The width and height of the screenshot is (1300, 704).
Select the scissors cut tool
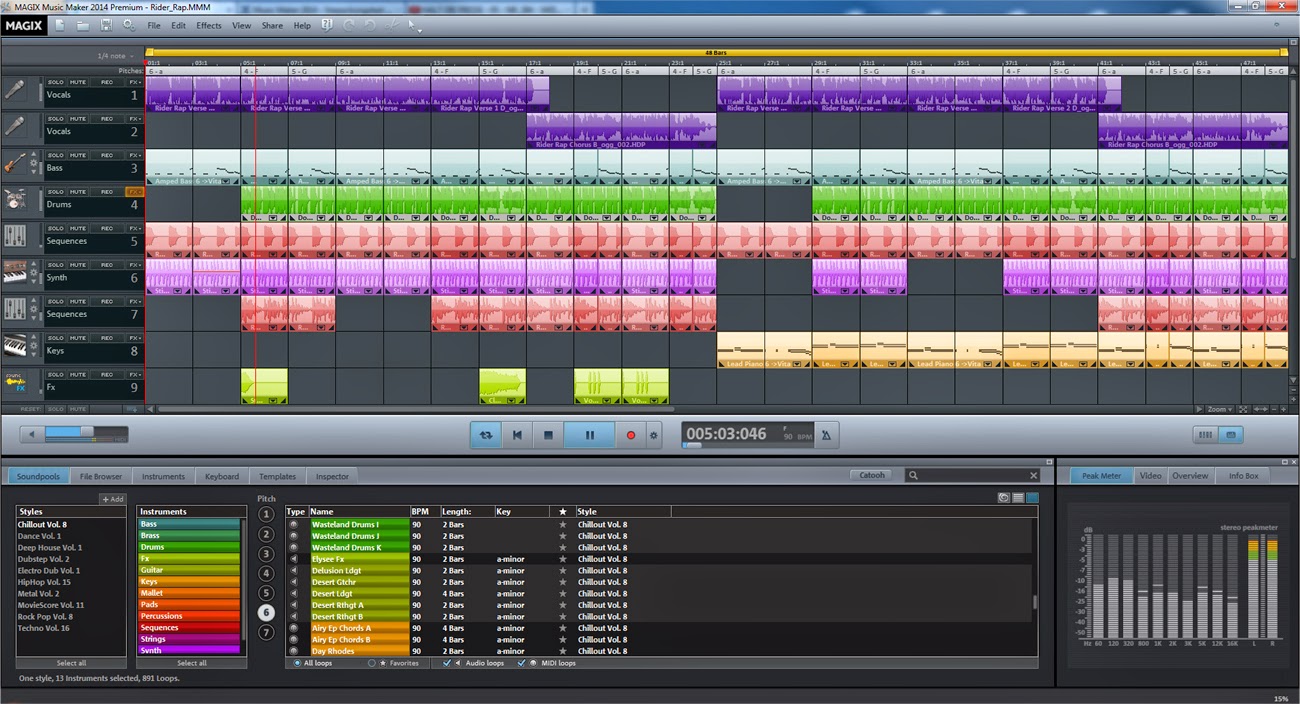click(392, 25)
